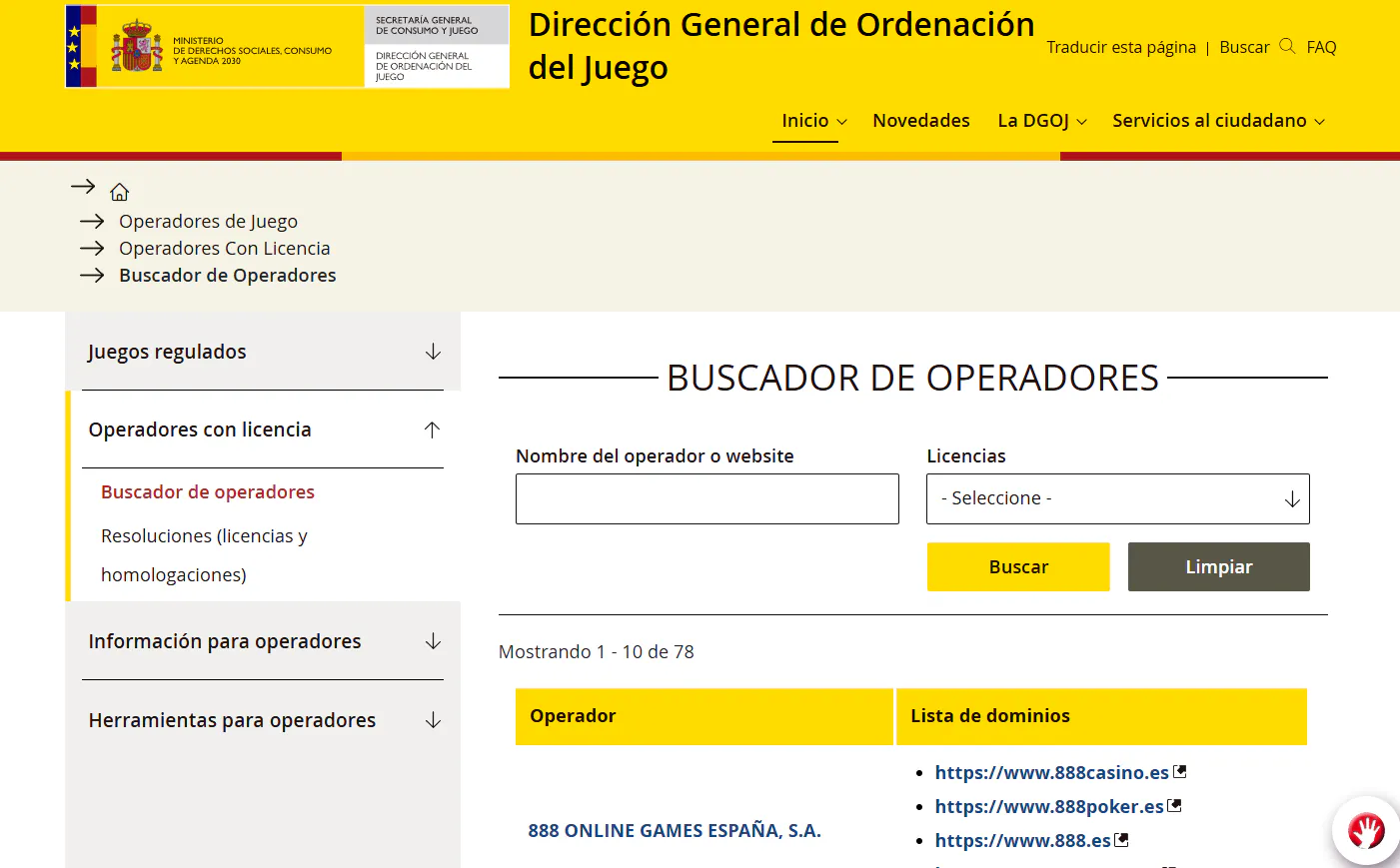
Task: Open the accessibility hand icon widget
Action: click(x=1366, y=830)
